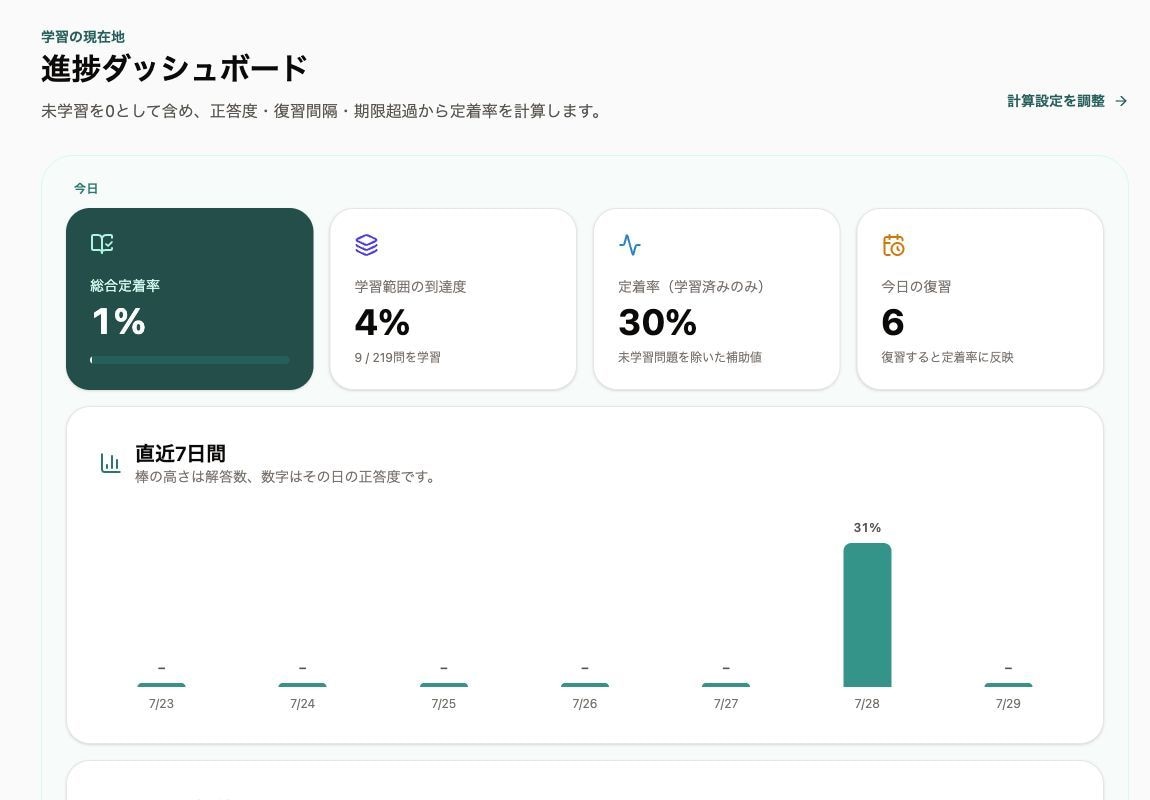The image size is (1150, 800).
Task: Click the 総合定着率 label
Action: click(125, 286)
